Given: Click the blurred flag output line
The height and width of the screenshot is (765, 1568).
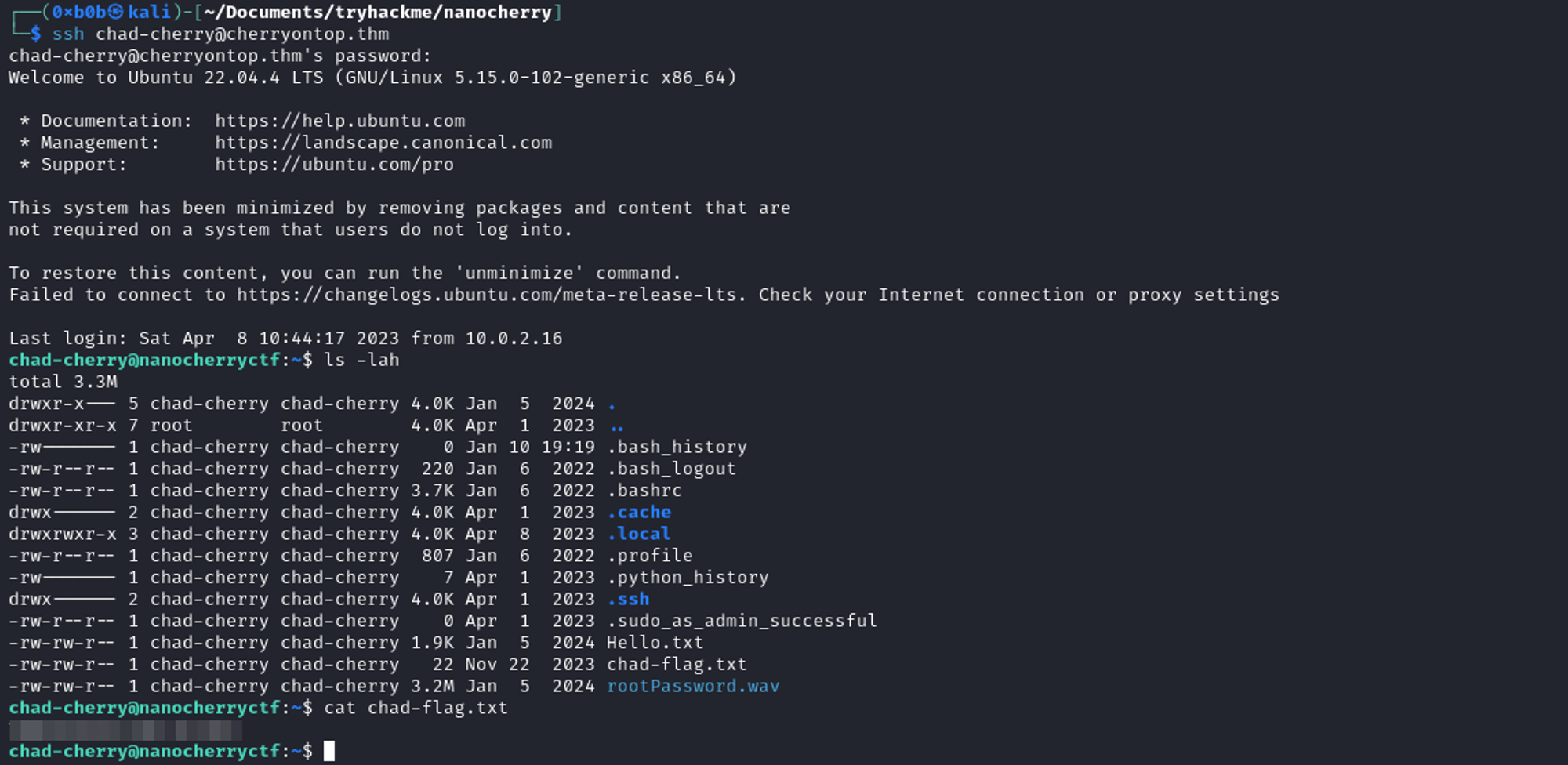Looking at the screenshot, I should point(125,731).
